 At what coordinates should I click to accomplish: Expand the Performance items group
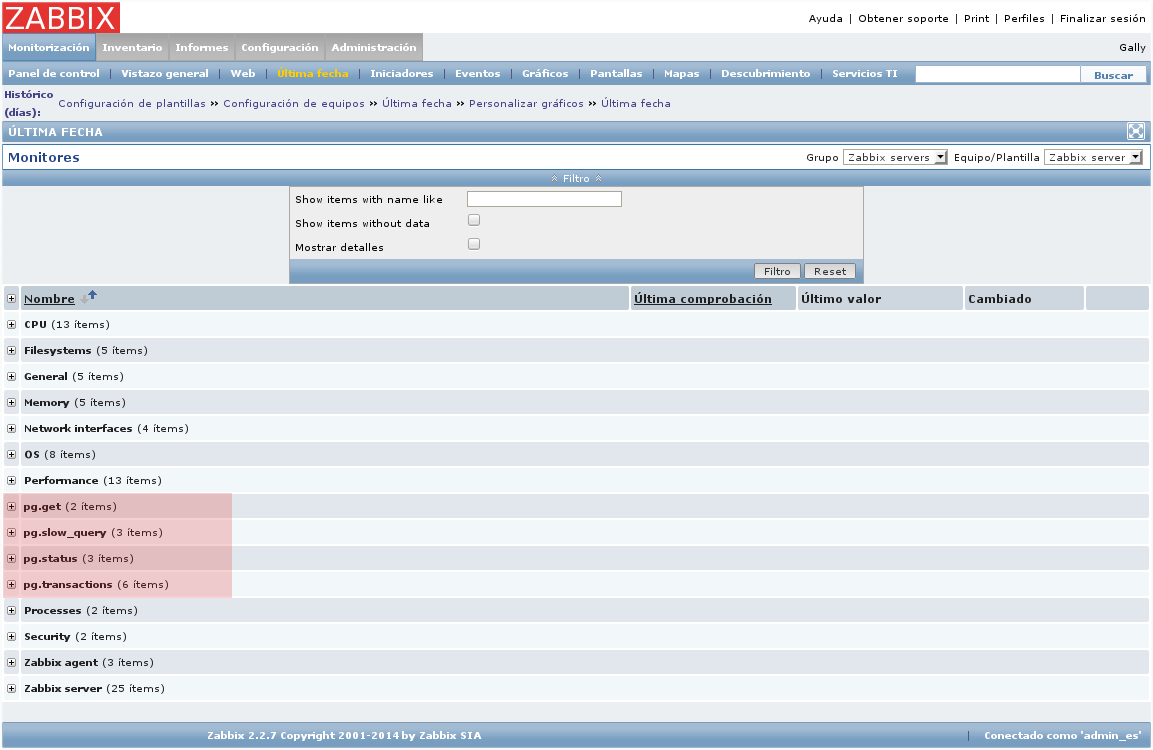click(x=11, y=481)
